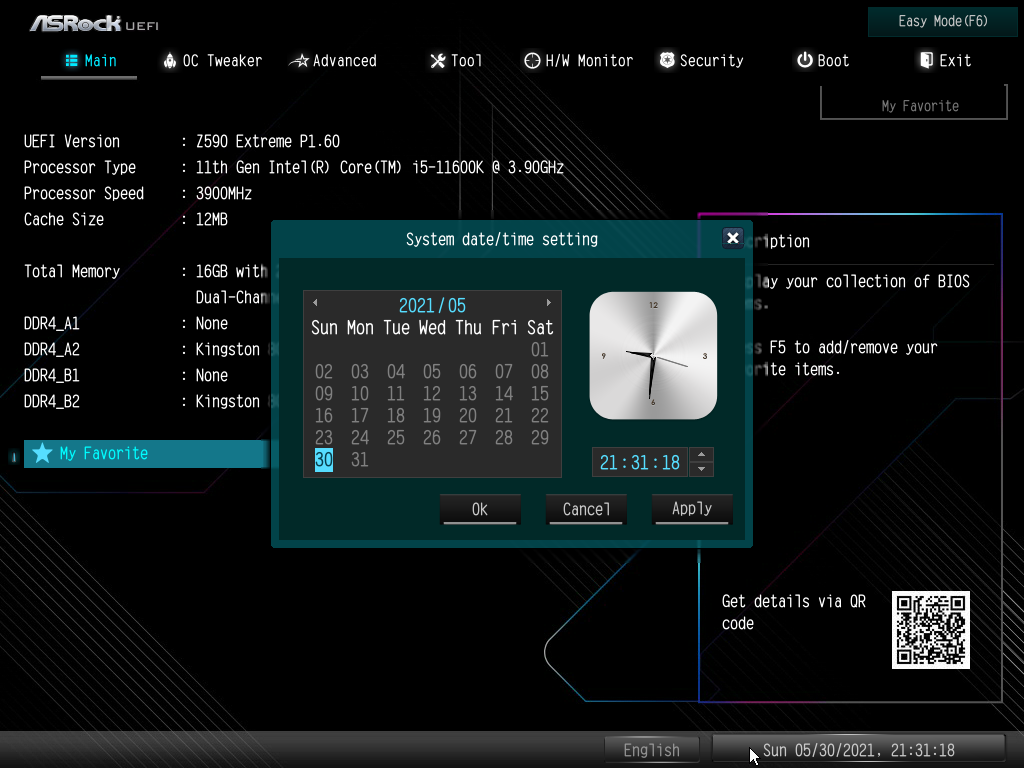Go to the H/W Monitor tab
The image size is (1024, 768).
pos(578,61)
